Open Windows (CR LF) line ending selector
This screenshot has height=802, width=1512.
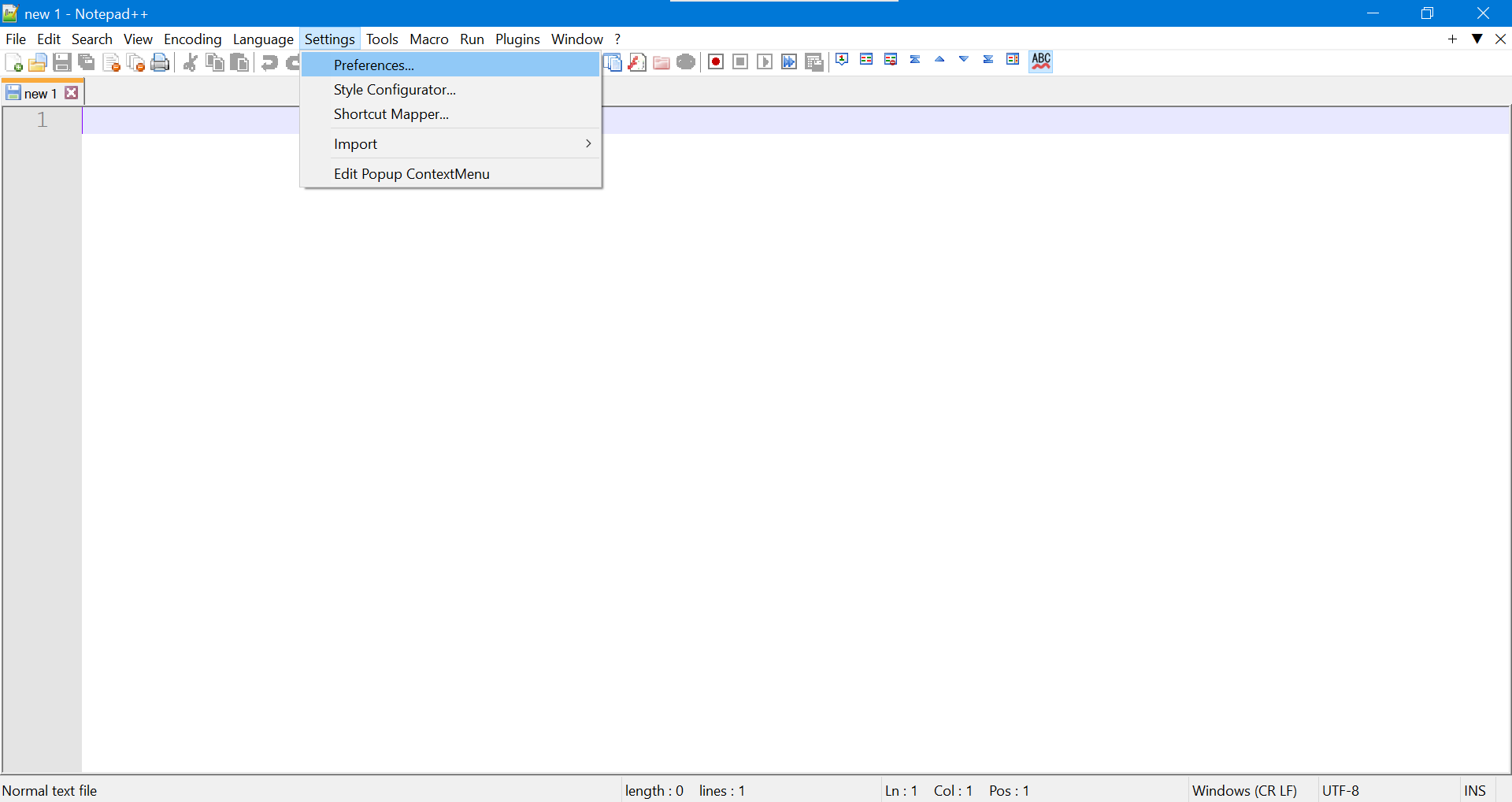pos(1244,790)
